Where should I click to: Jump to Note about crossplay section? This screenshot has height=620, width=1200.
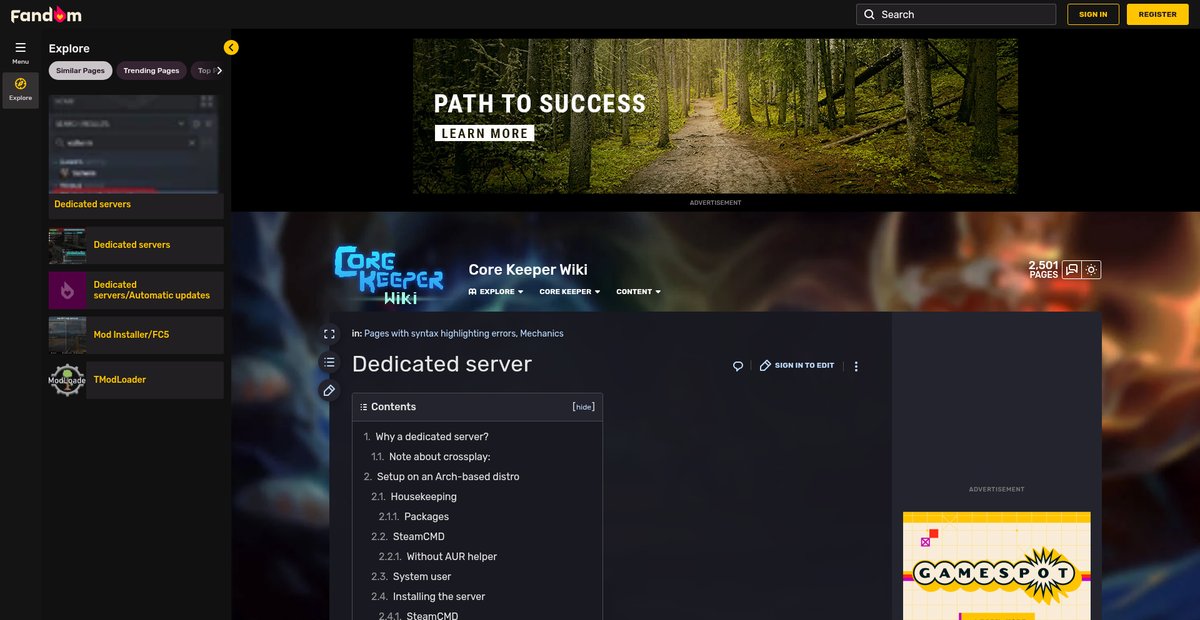pyautogui.click(x=440, y=457)
